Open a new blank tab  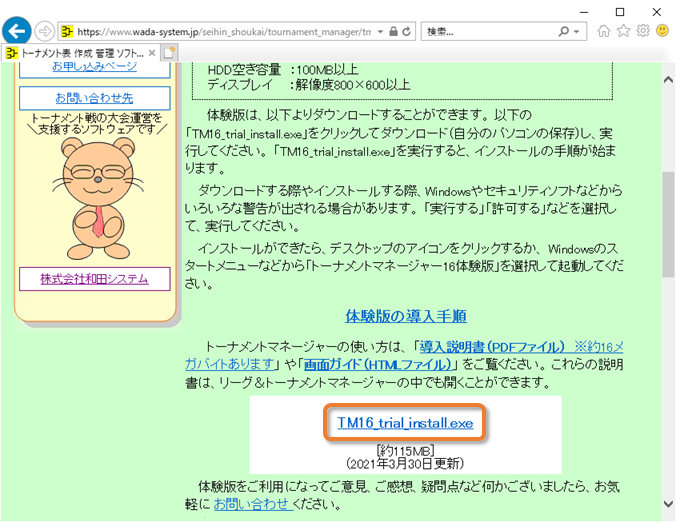(x=169, y=52)
